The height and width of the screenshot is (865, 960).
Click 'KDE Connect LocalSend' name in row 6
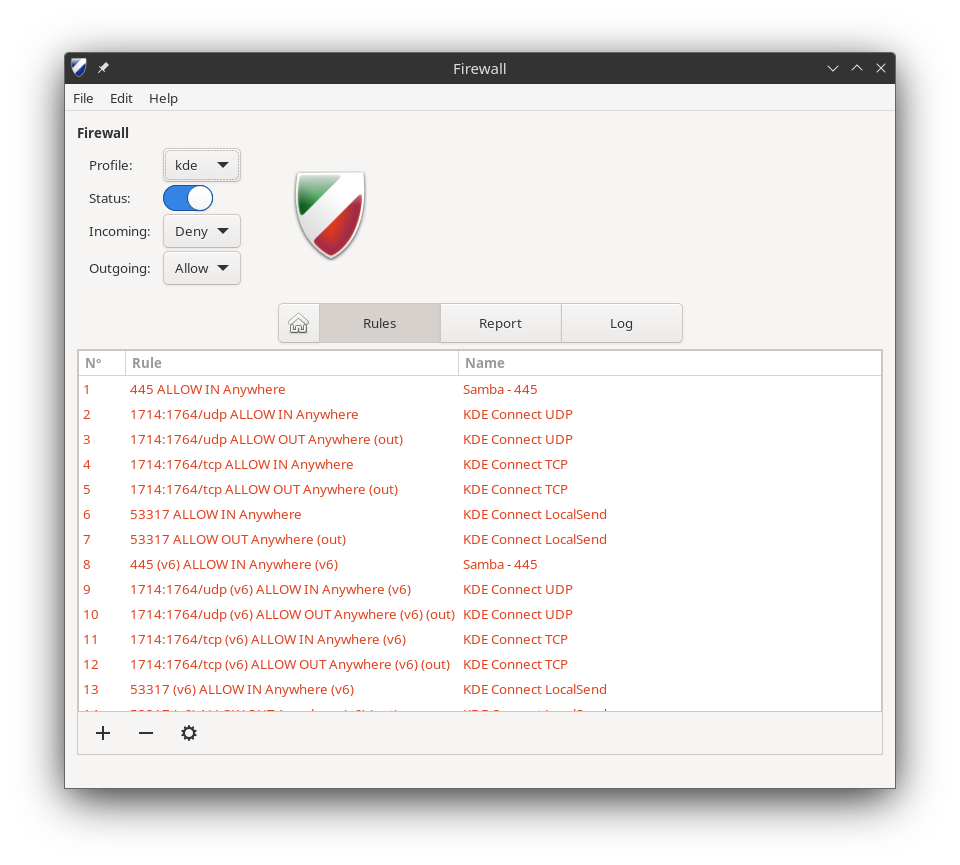pyautogui.click(x=535, y=515)
